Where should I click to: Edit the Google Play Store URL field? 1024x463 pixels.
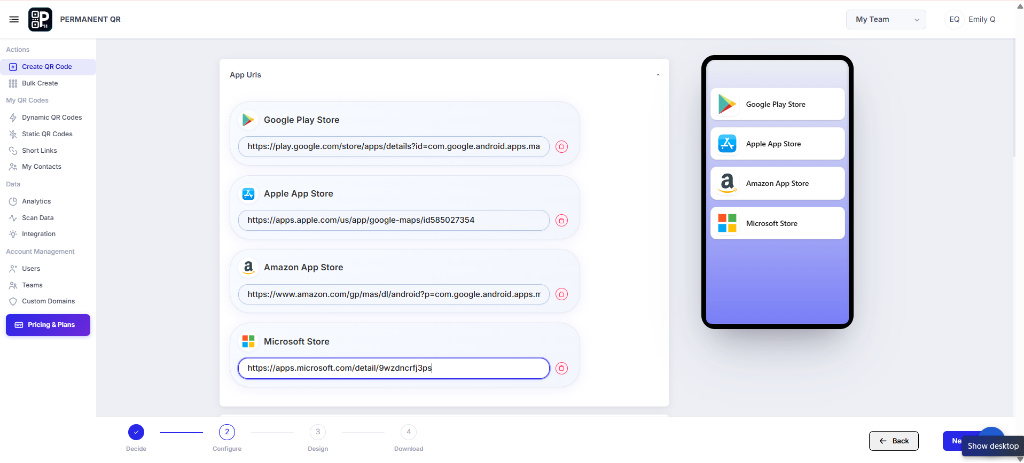click(394, 146)
